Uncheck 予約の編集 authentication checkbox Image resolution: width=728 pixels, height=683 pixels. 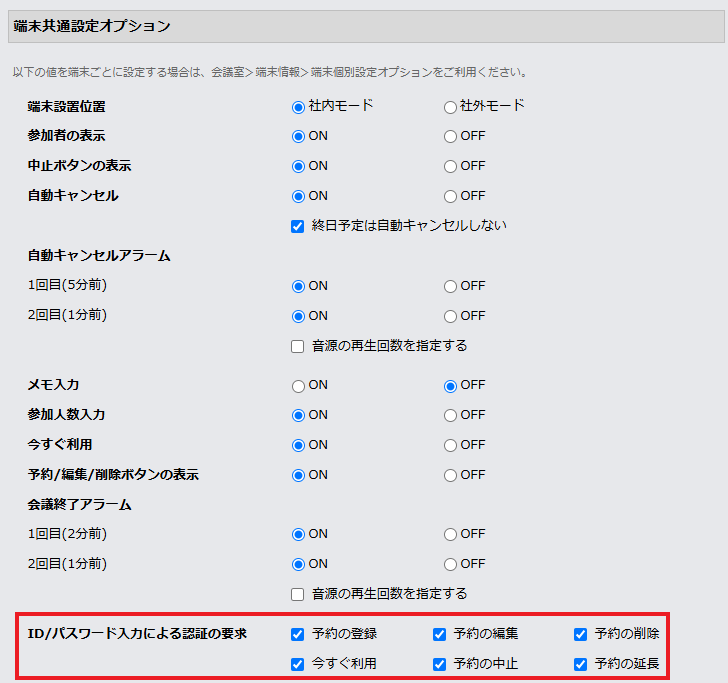click(439, 634)
